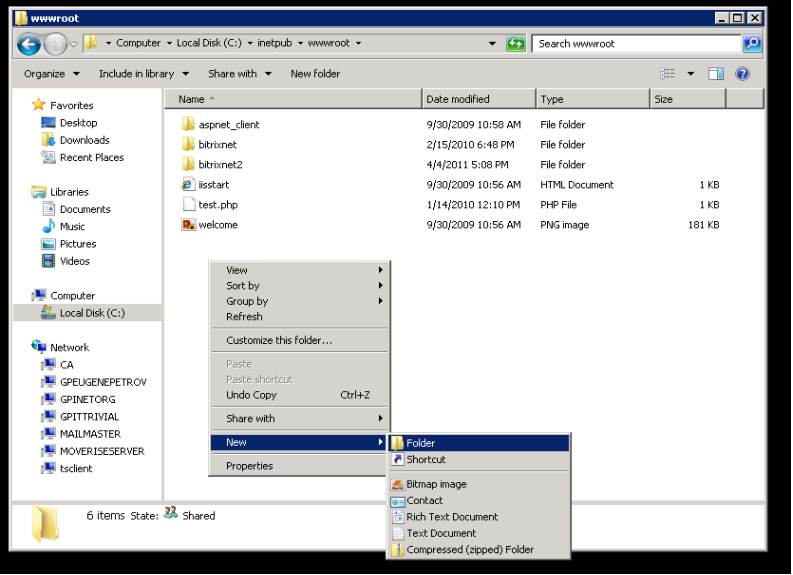This screenshot has height=575, width=793.
Task: Click the bitrixnet folder icon
Action: point(188,145)
